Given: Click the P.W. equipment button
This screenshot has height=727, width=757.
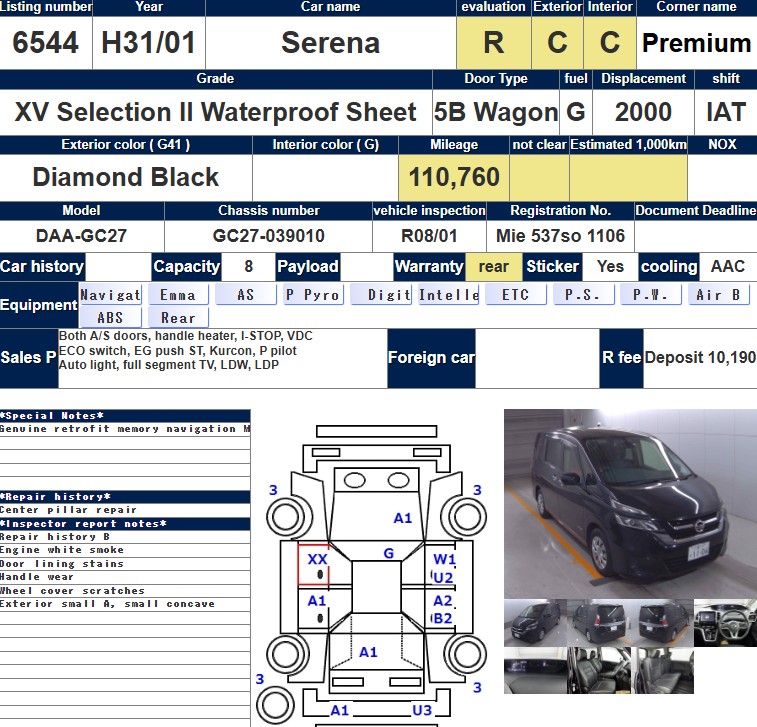Looking at the screenshot, I should [x=651, y=294].
